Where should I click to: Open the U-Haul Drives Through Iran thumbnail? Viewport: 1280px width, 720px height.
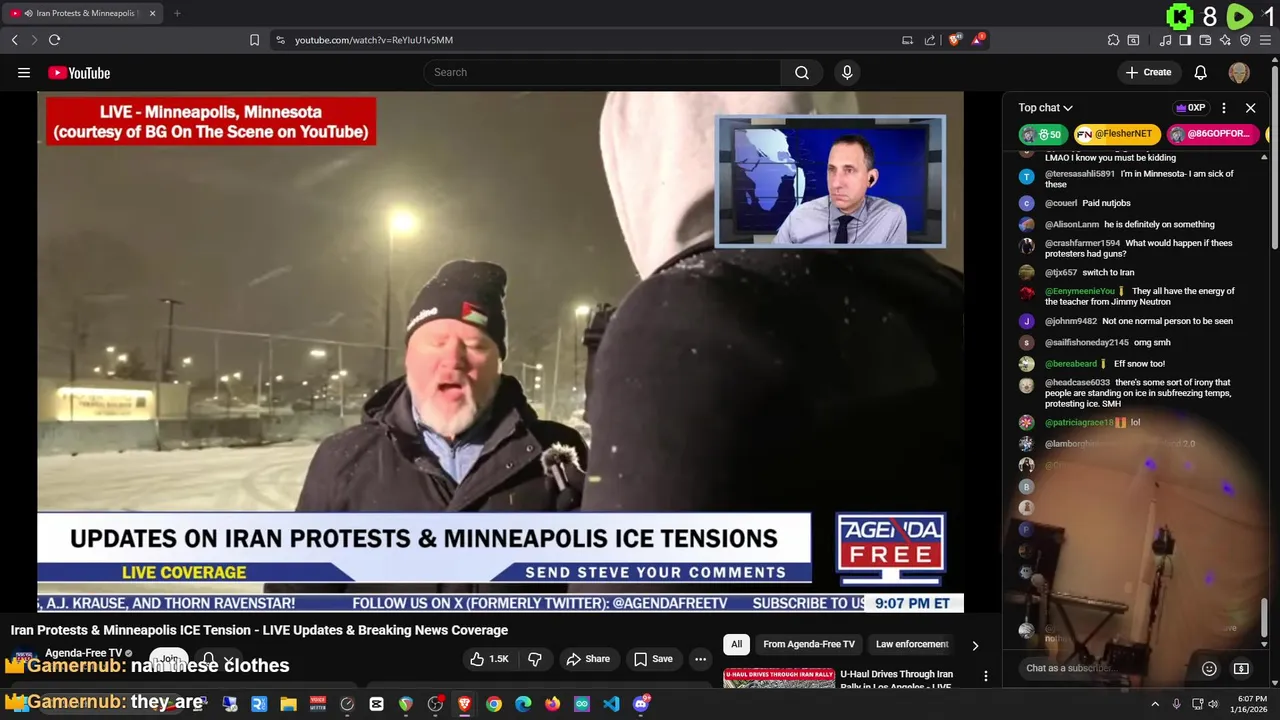tap(779, 678)
